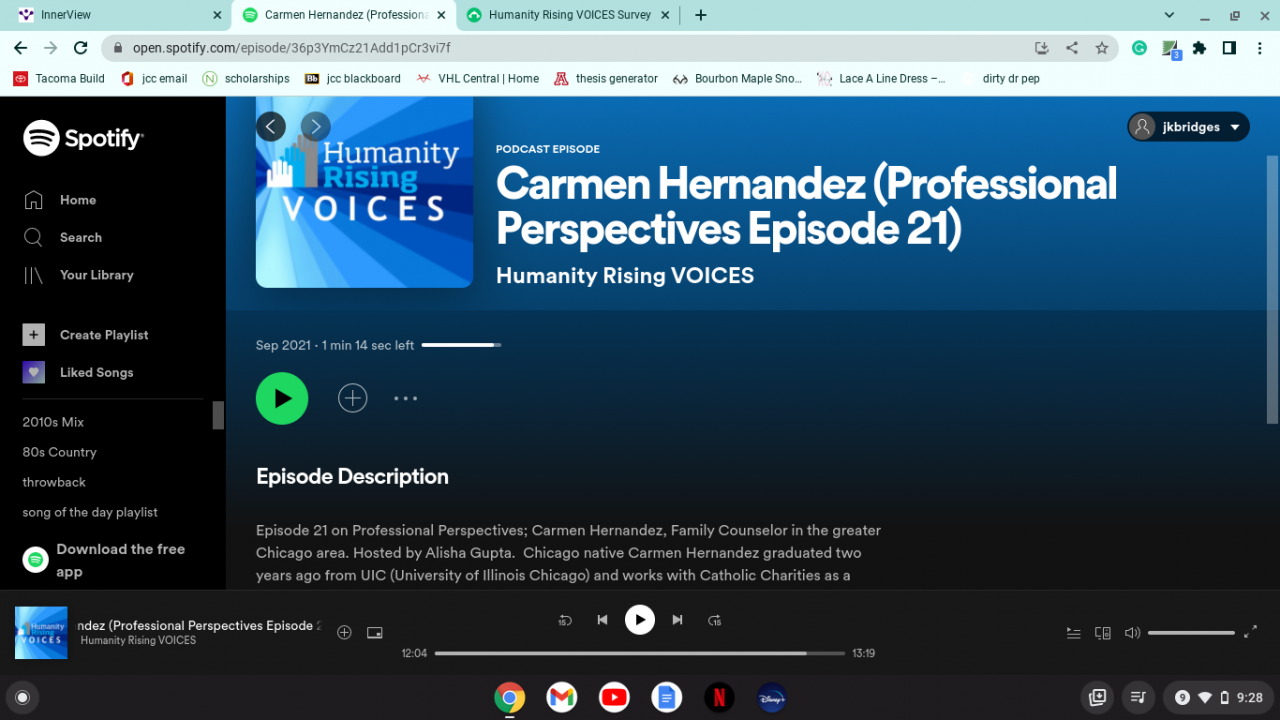Click the Humanity Rising VOICES episode cover art
This screenshot has width=1280, height=720.
coord(364,192)
